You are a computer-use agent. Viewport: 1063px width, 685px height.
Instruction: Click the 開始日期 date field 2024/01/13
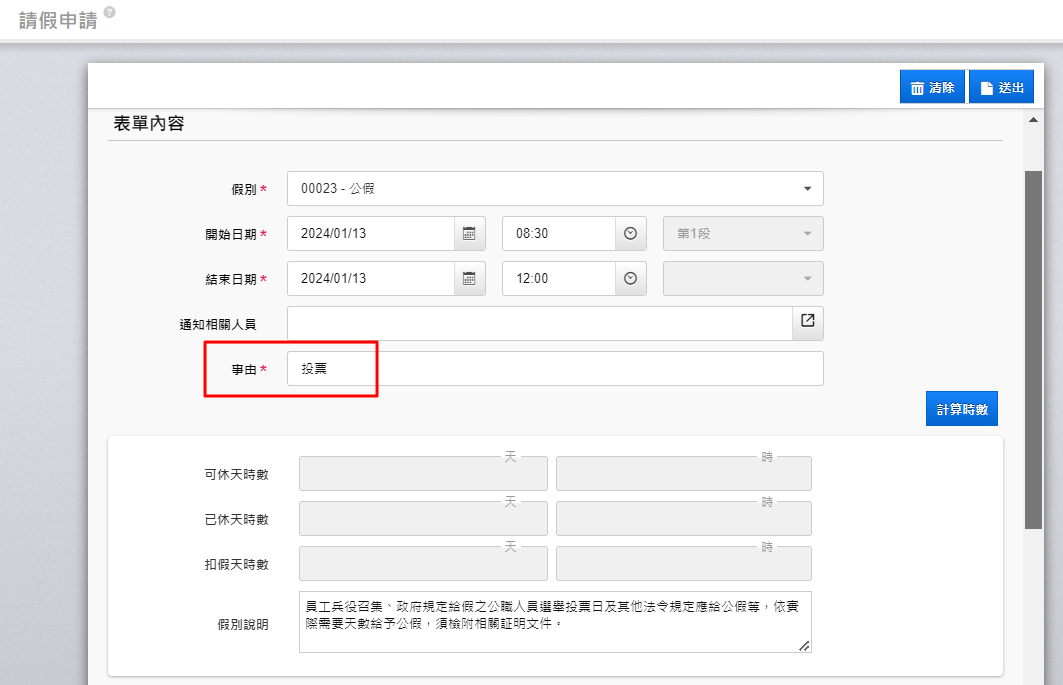370,233
